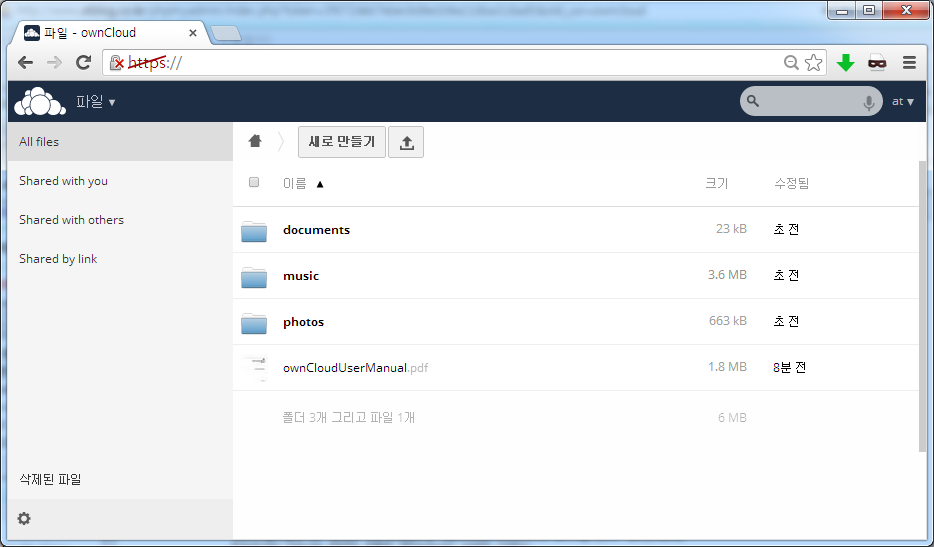The height and width of the screenshot is (547, 934).
Task: Click the music folder icon
Action: pos(254,276)
